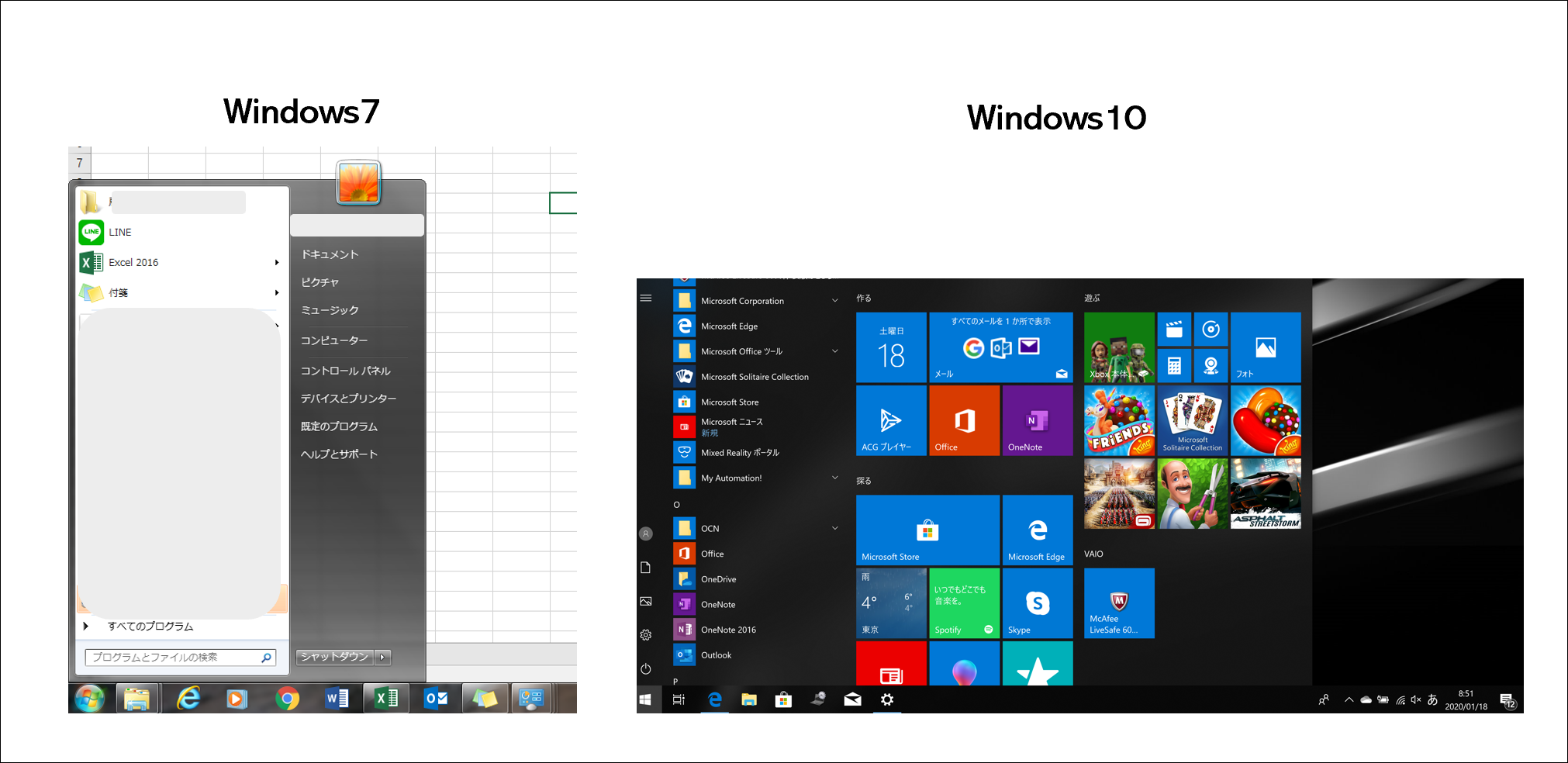Open 既定のプログラム in Start menu

(x=339, y=426)
